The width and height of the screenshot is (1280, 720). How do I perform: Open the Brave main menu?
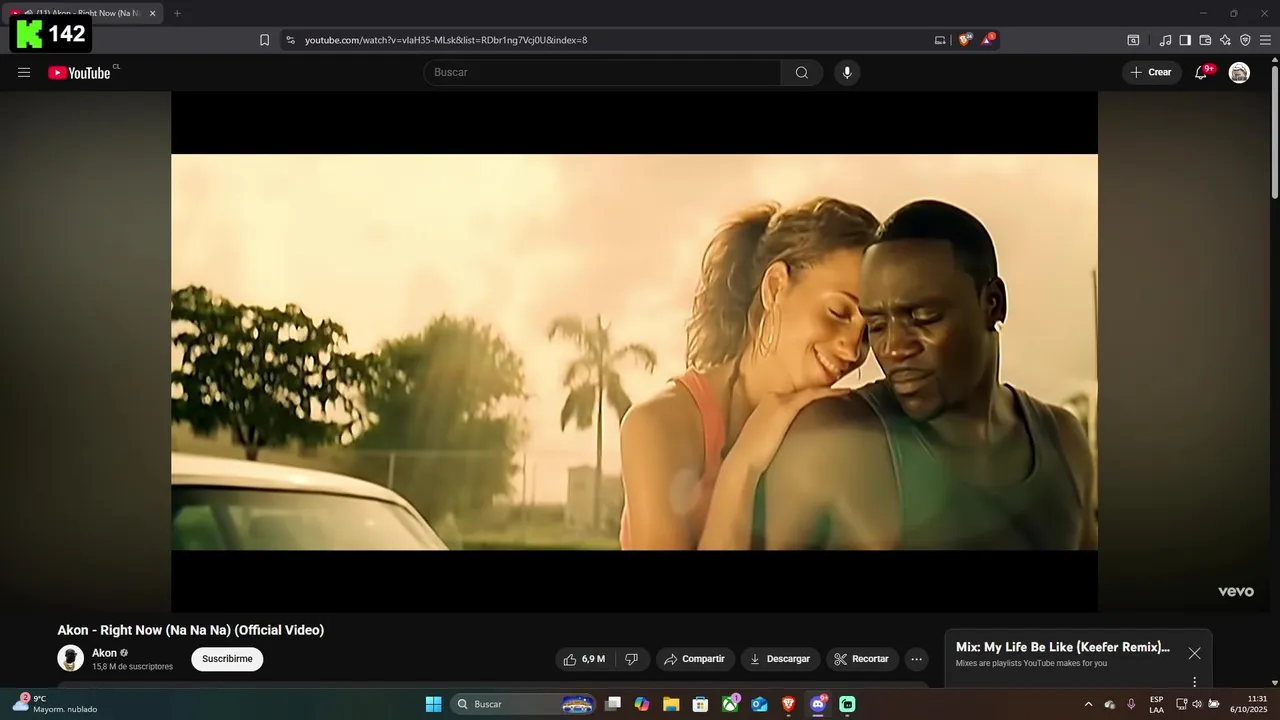click(1265, 40)
